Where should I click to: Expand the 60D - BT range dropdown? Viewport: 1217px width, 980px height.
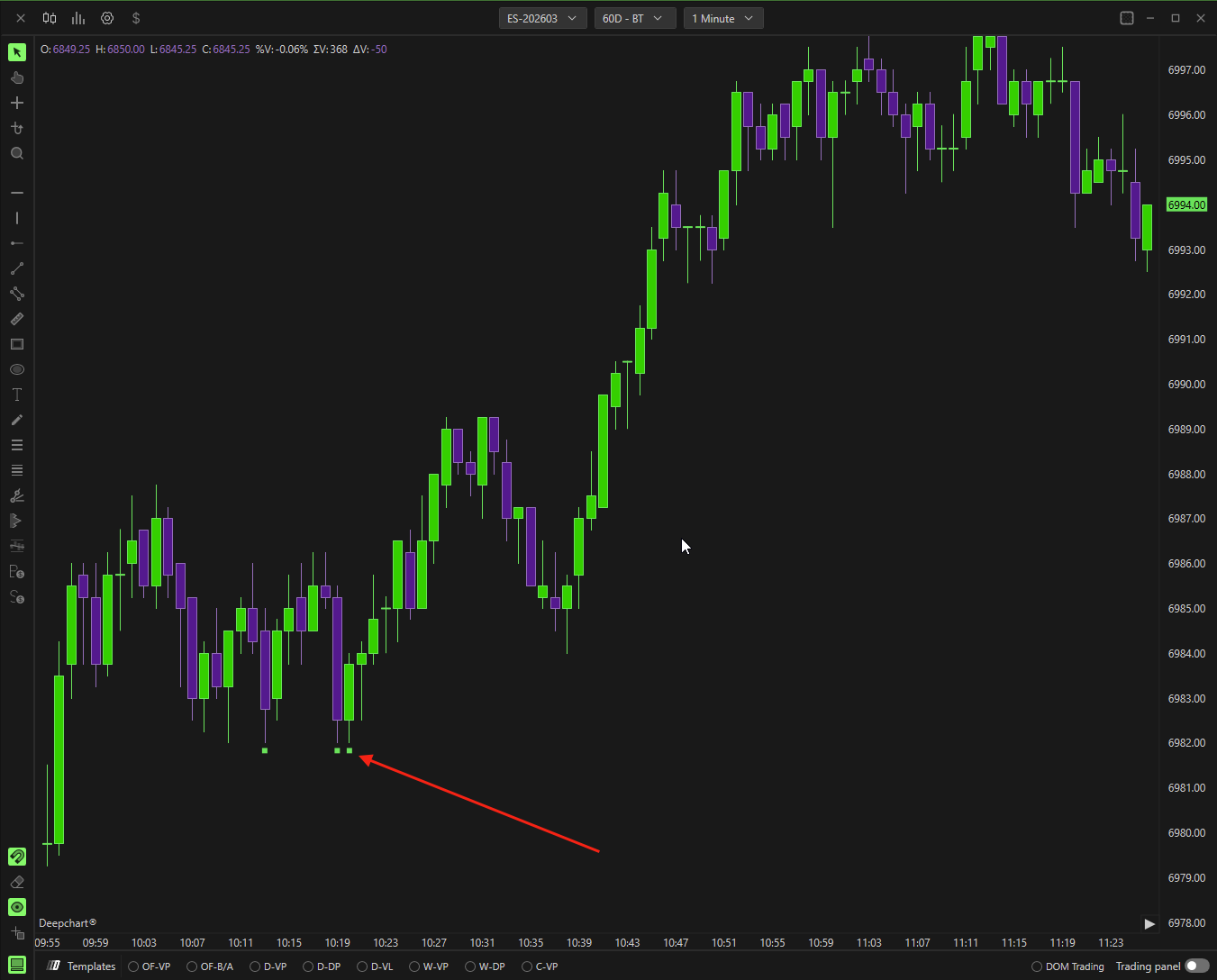[x=634, y=18]
